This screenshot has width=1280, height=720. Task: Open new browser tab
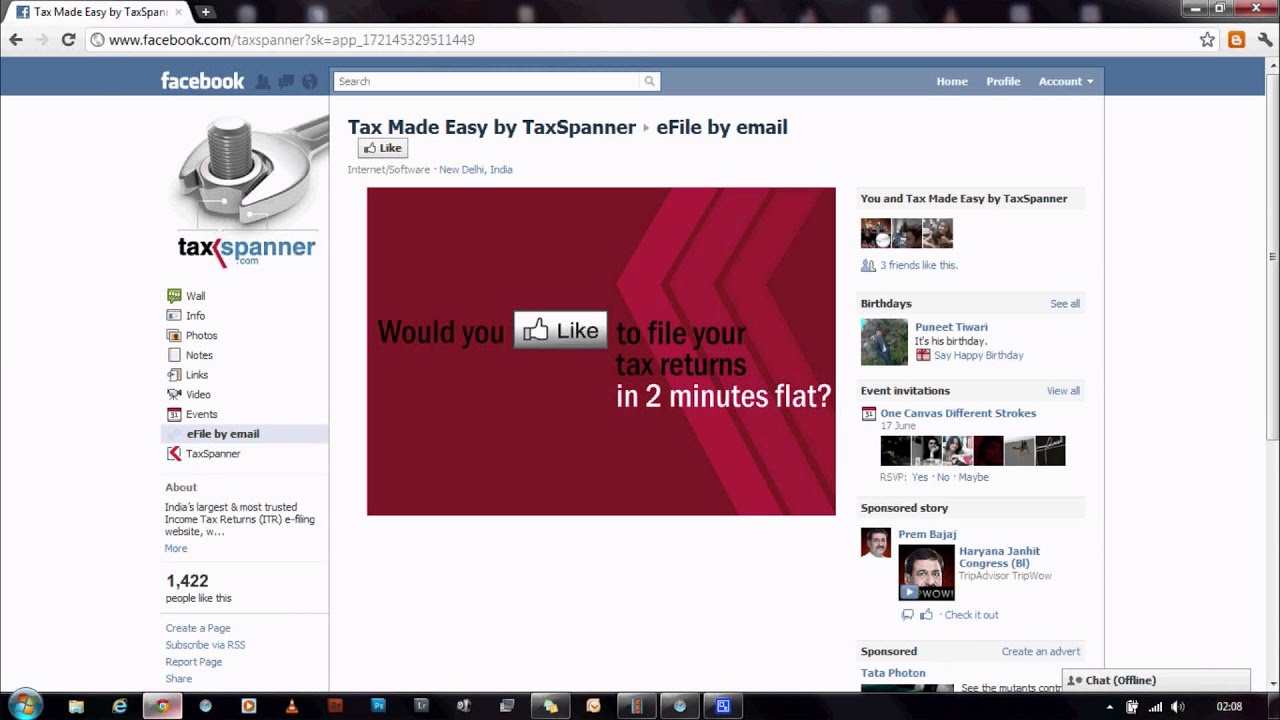(x=205, y=12)
